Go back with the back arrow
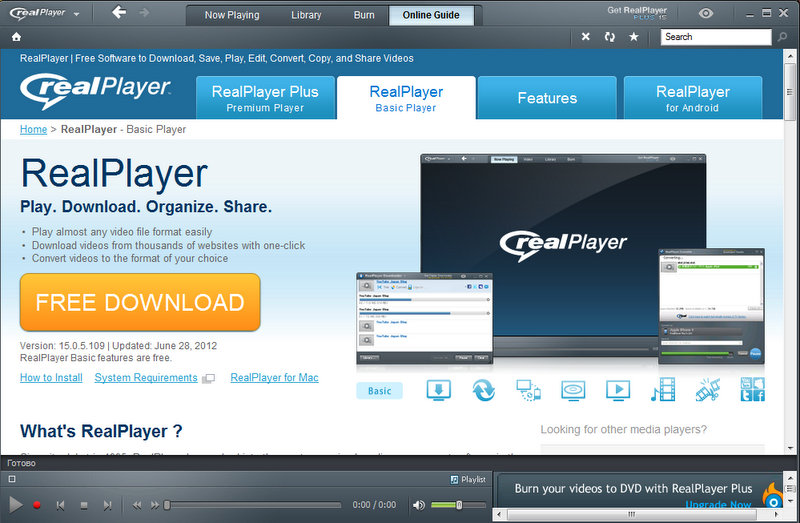 pyautogui.click(x=119, y=12)
